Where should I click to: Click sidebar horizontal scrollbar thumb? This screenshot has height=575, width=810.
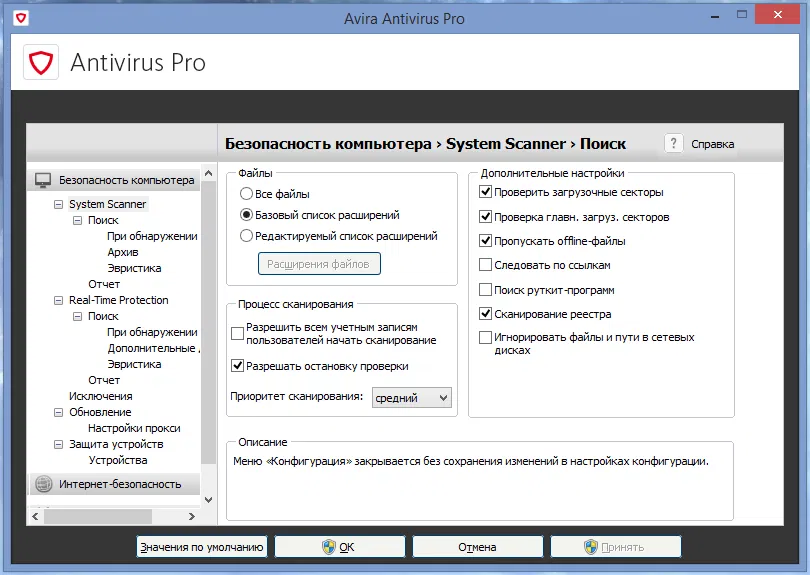(x=98, y=516)
